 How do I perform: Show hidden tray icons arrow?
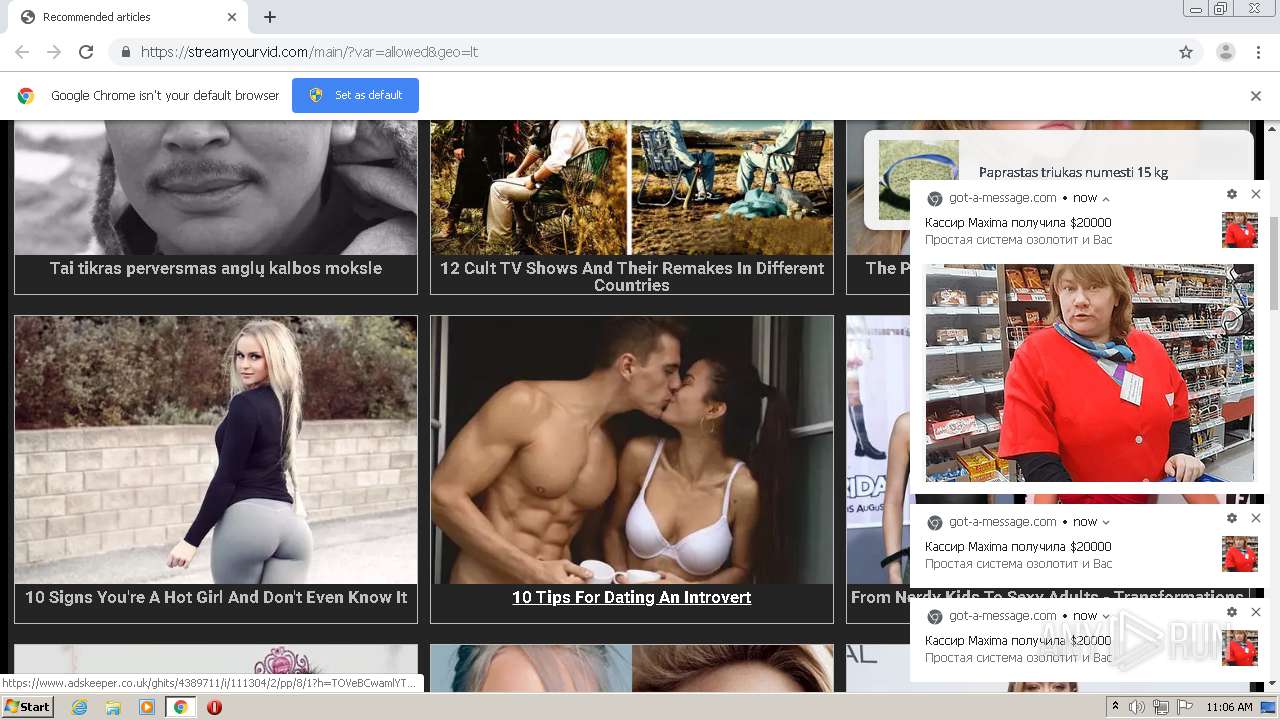pyautogui.click(x=1115, y=707)
